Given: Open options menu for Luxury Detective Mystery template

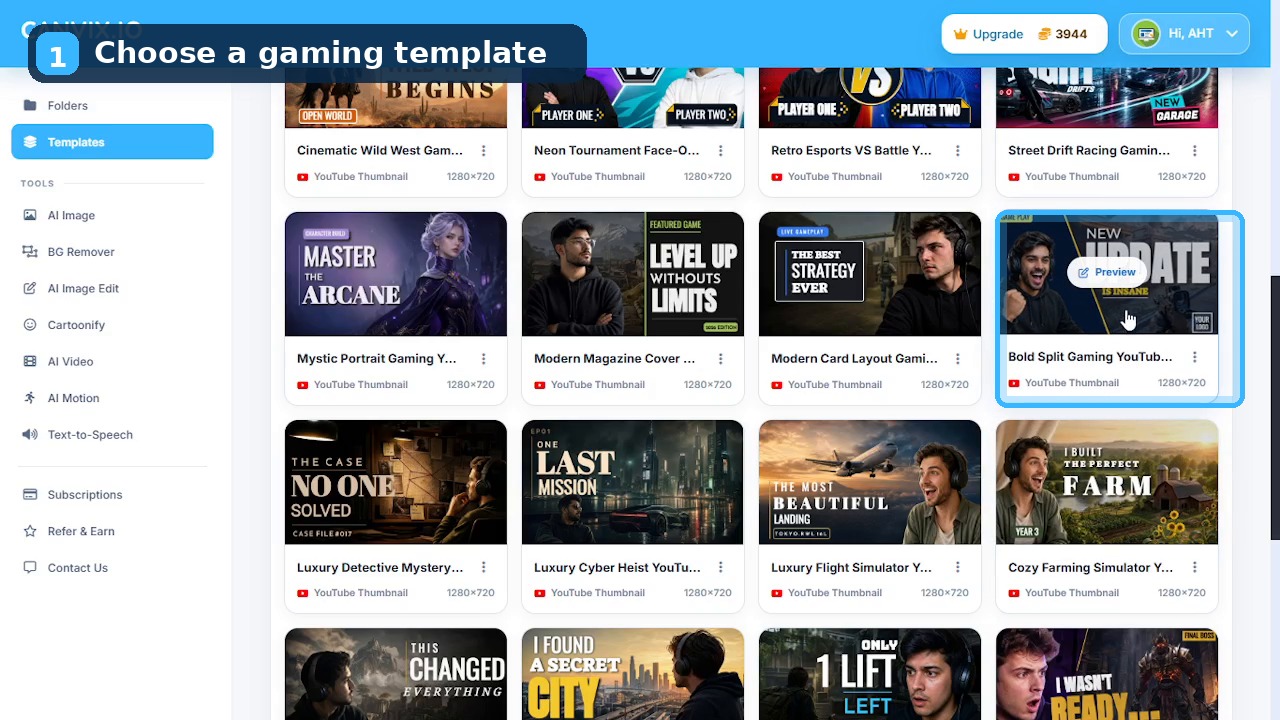Looking at the screenshot, I should point(483,568).
